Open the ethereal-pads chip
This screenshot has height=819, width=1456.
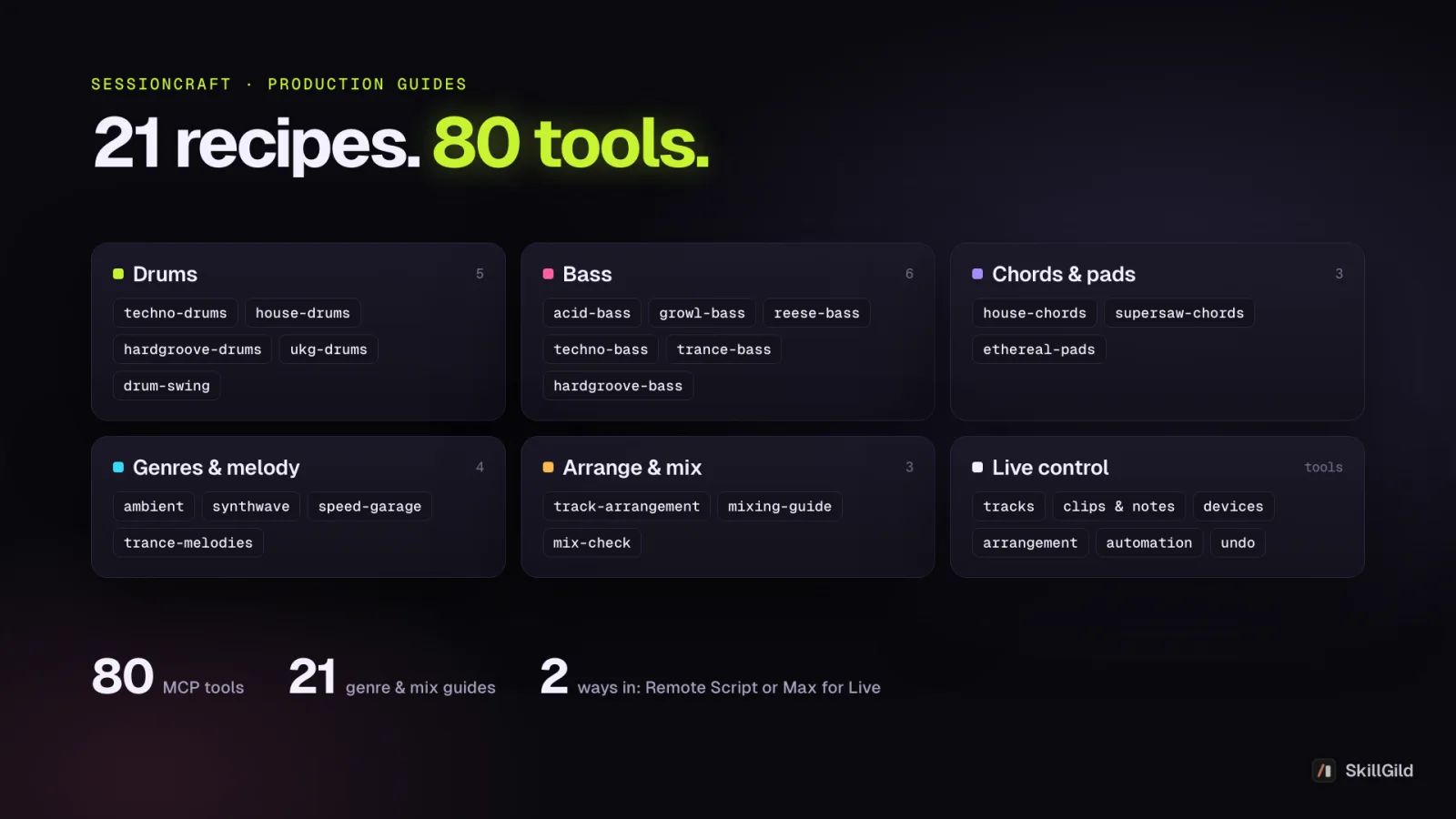click(1039, 349)
